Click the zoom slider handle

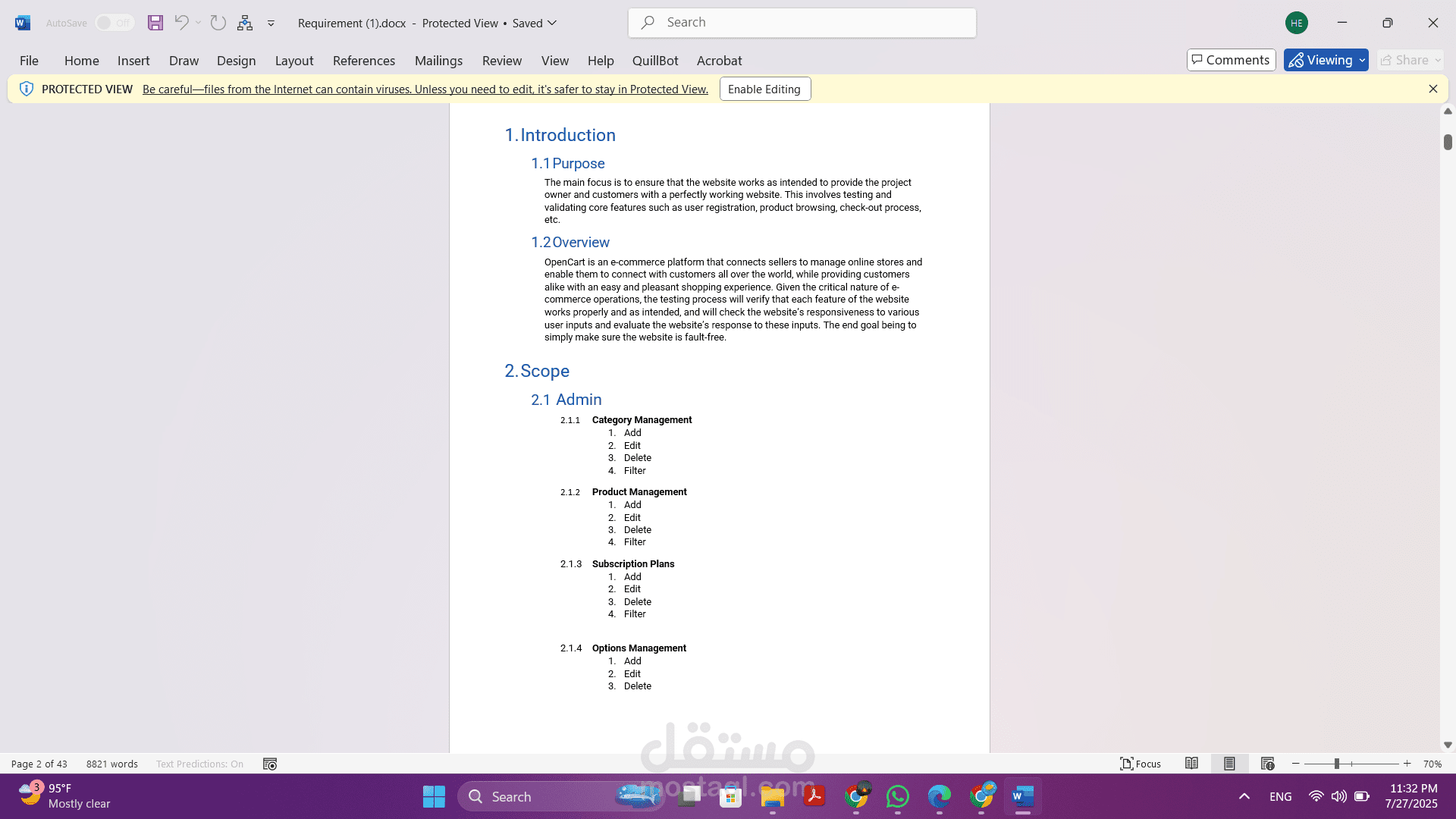click(1336, 764)
